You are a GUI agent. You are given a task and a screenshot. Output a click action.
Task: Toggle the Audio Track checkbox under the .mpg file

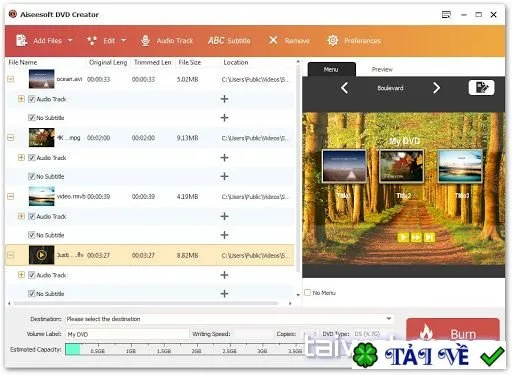tap(32, 158)
